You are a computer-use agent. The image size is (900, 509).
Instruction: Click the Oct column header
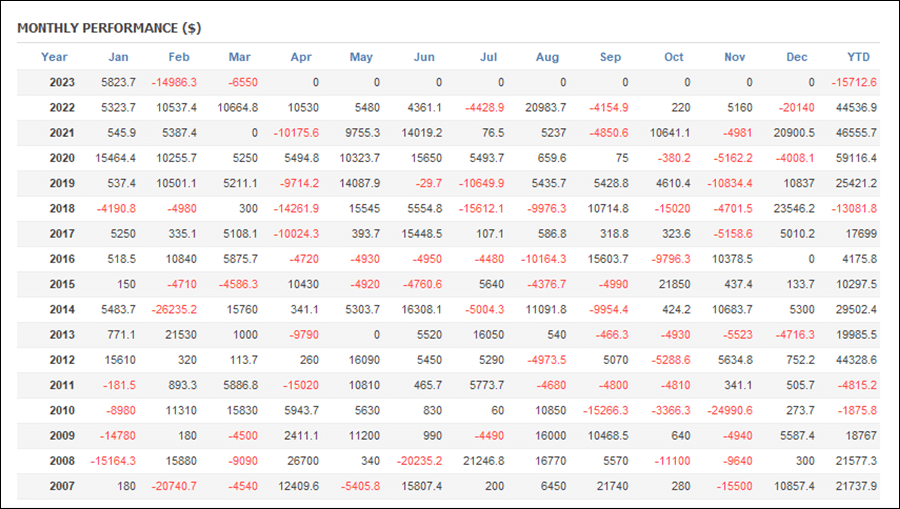(x=674, y=57)
